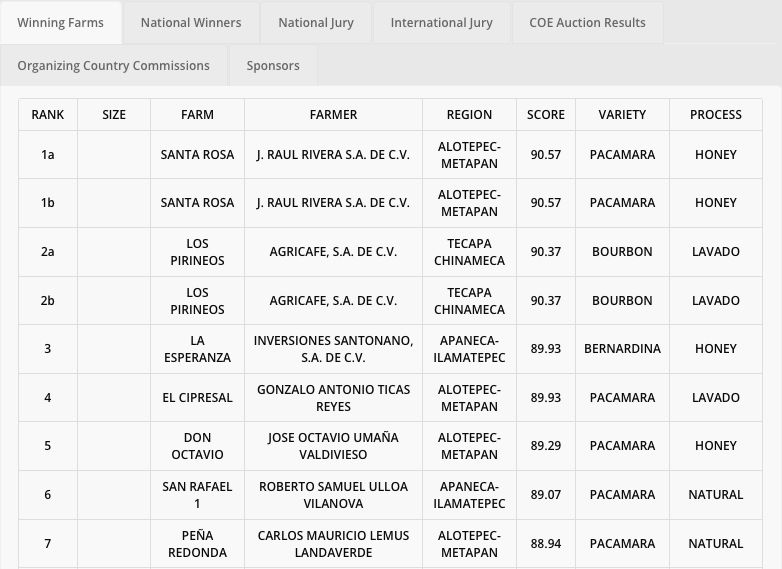Select score 90.37 in row 2b
Image resolution: width=782 pixels, height=569 pixels.
pos(546,301)
